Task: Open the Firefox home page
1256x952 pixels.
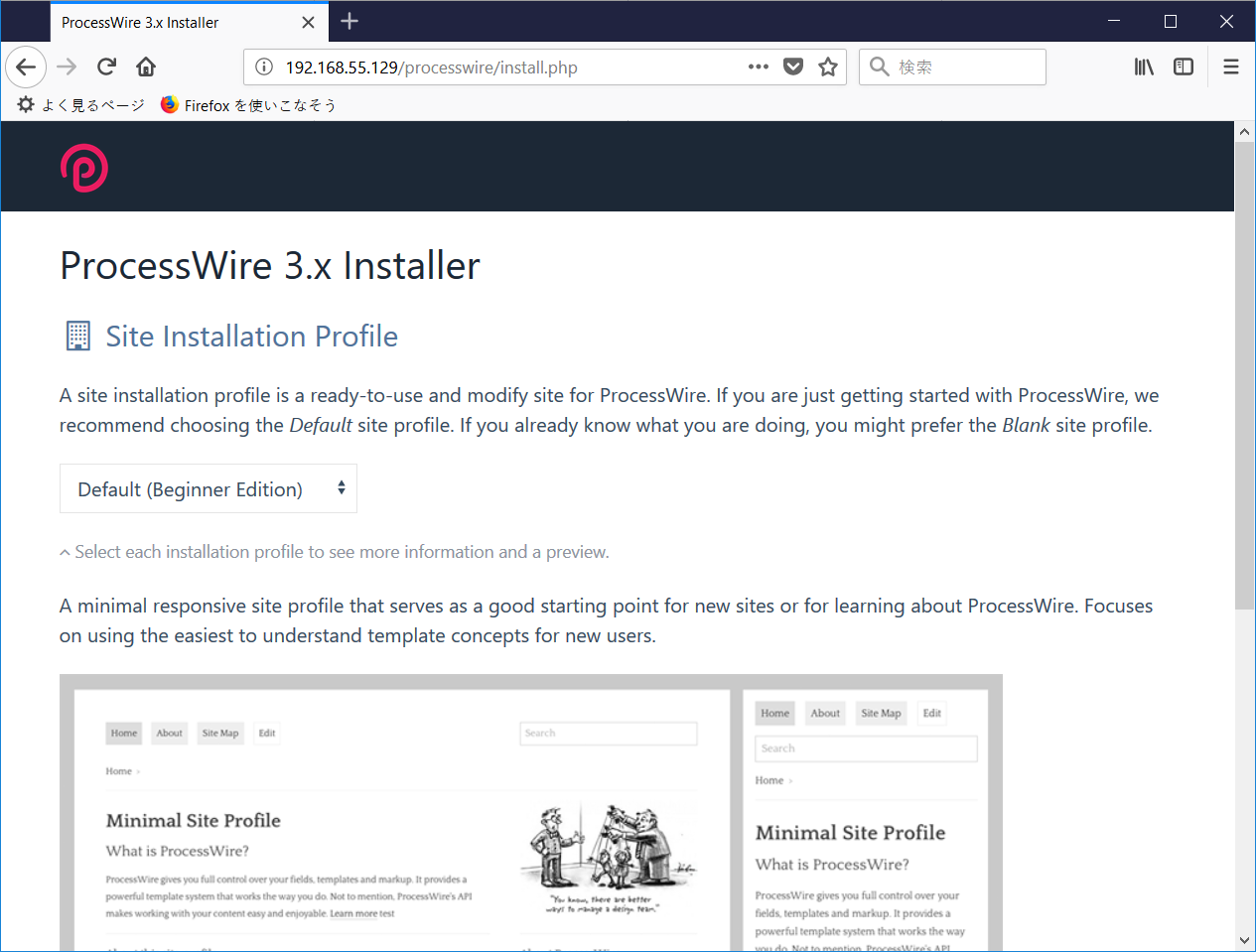Action: [146, 67]
